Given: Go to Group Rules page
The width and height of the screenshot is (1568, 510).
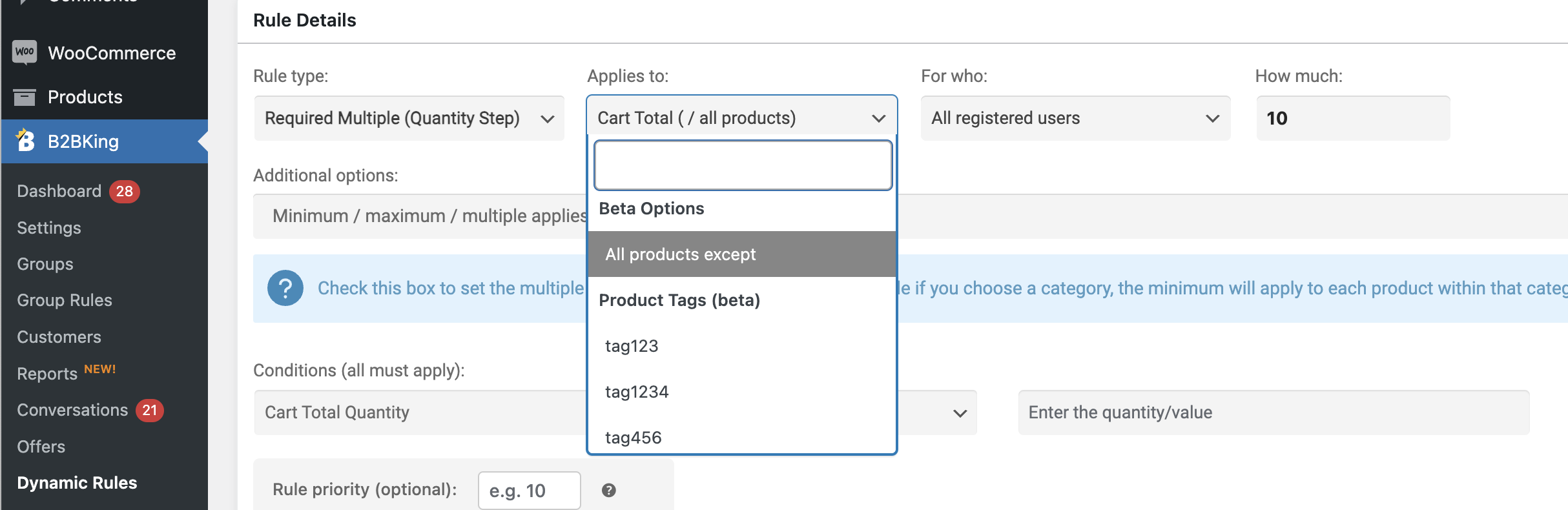Looking at the screenshot, I should 65,300.
